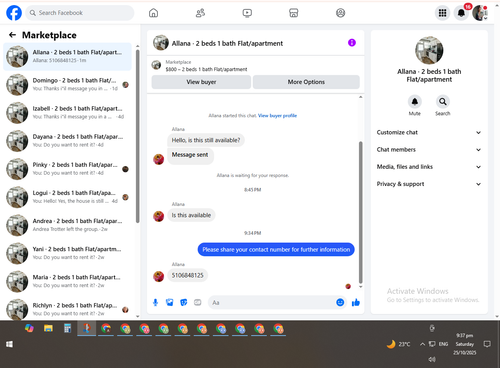Record a voice clip microphone icon
Screen dimensions: 500x368
point(155,302)
